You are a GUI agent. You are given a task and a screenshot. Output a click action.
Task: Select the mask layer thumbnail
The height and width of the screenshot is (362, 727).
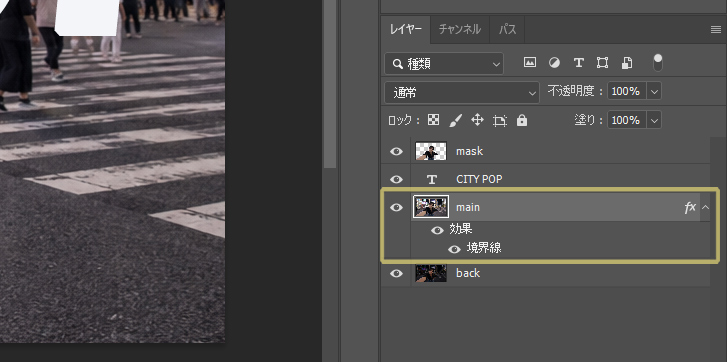pyautogui.click(x=431, y=151)
